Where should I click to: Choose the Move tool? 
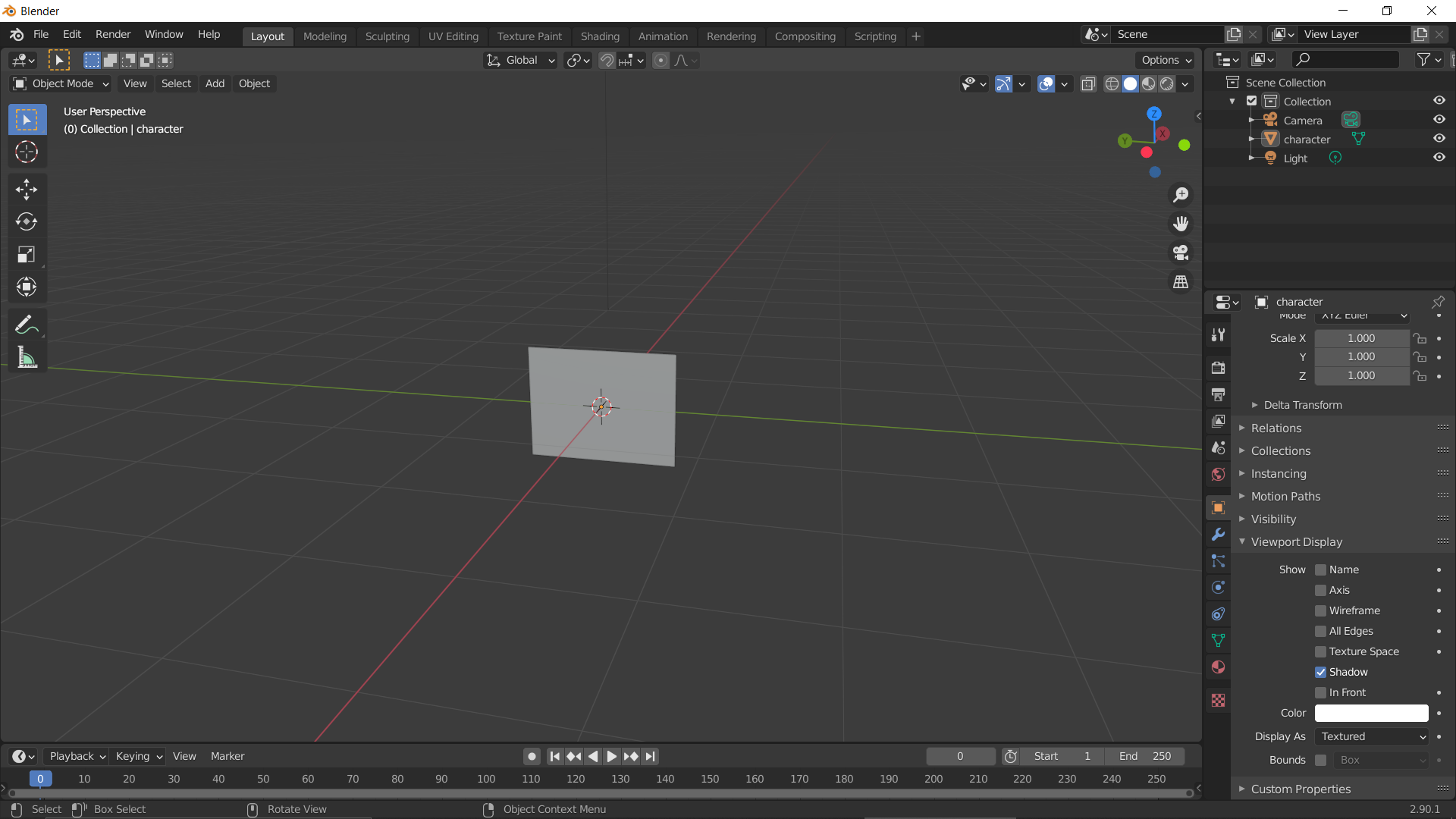27,189
